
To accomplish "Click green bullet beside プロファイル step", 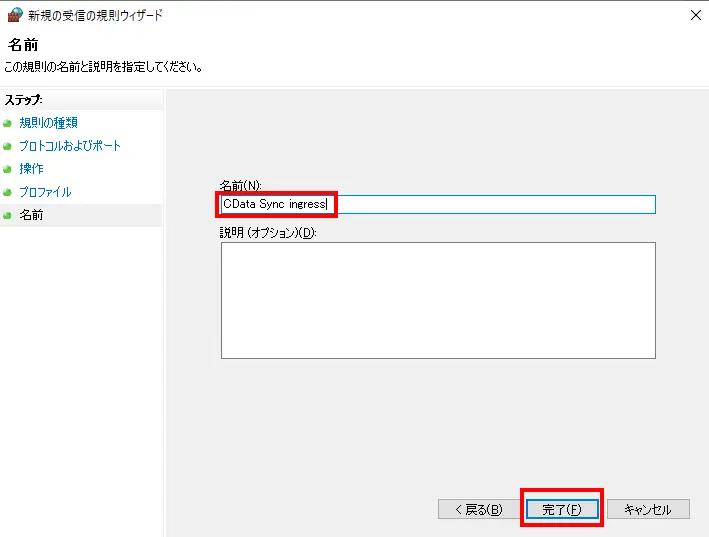I will [x=7, y=192].
